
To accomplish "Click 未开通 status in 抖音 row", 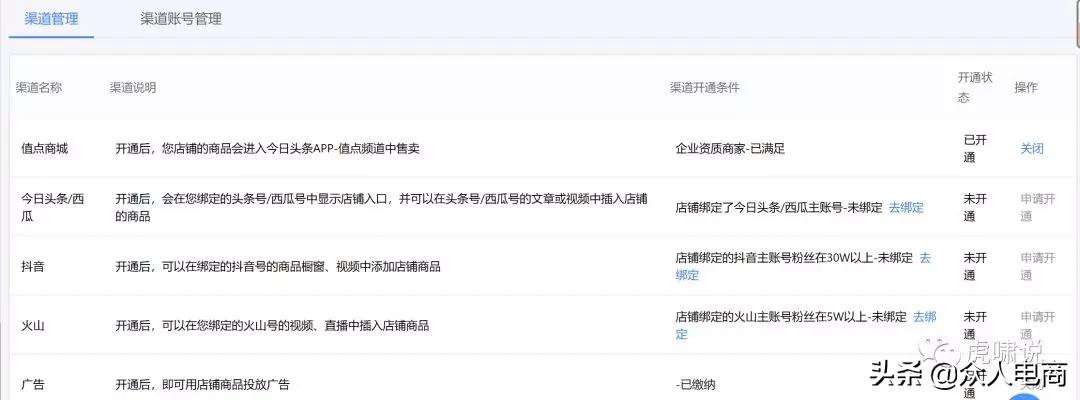I will (x=975, y=266).
